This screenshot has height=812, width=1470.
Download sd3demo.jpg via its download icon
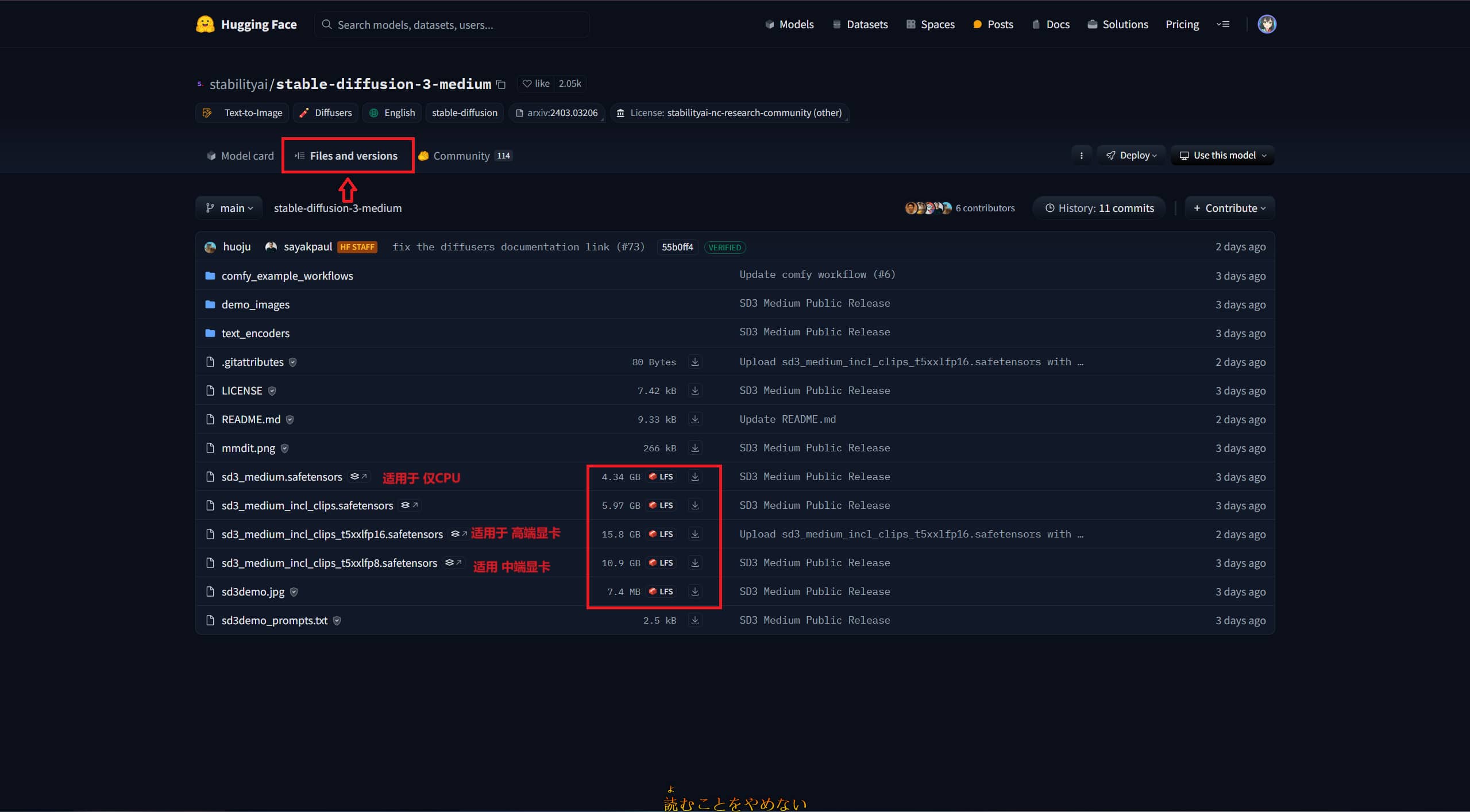(x=695, y=591)
